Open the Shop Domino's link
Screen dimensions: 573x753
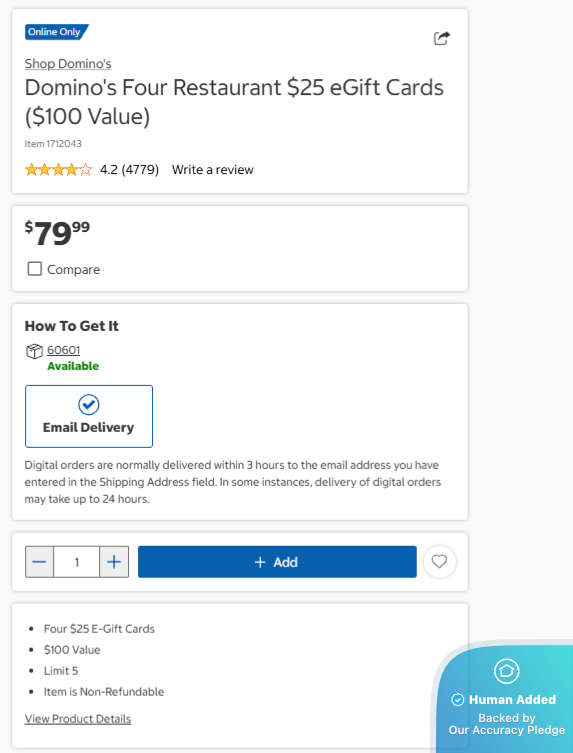pyautogui.click(x=68, y=64)
